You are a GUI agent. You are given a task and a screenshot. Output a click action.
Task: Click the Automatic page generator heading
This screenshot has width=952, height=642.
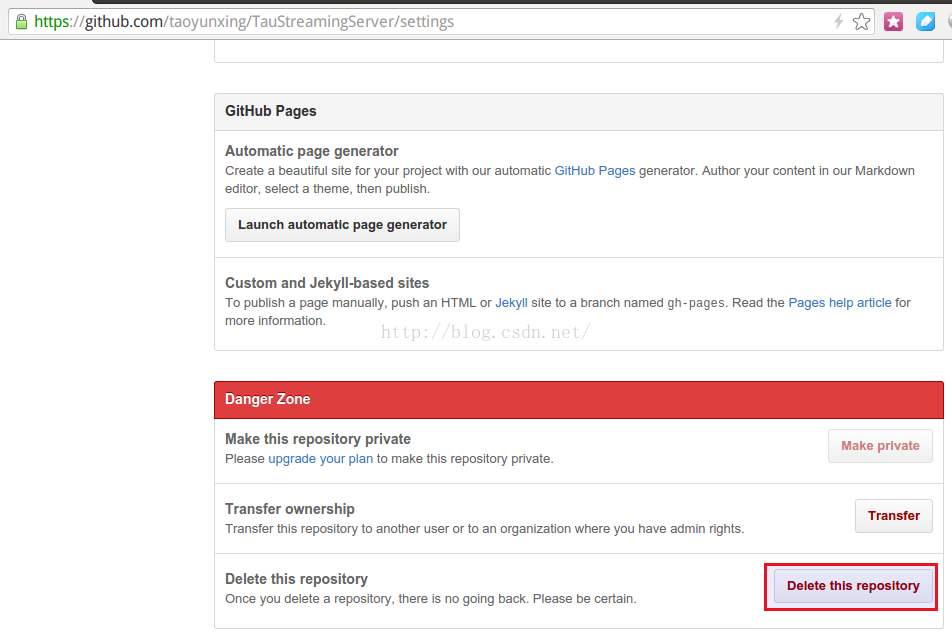click(x=311, y=151)
